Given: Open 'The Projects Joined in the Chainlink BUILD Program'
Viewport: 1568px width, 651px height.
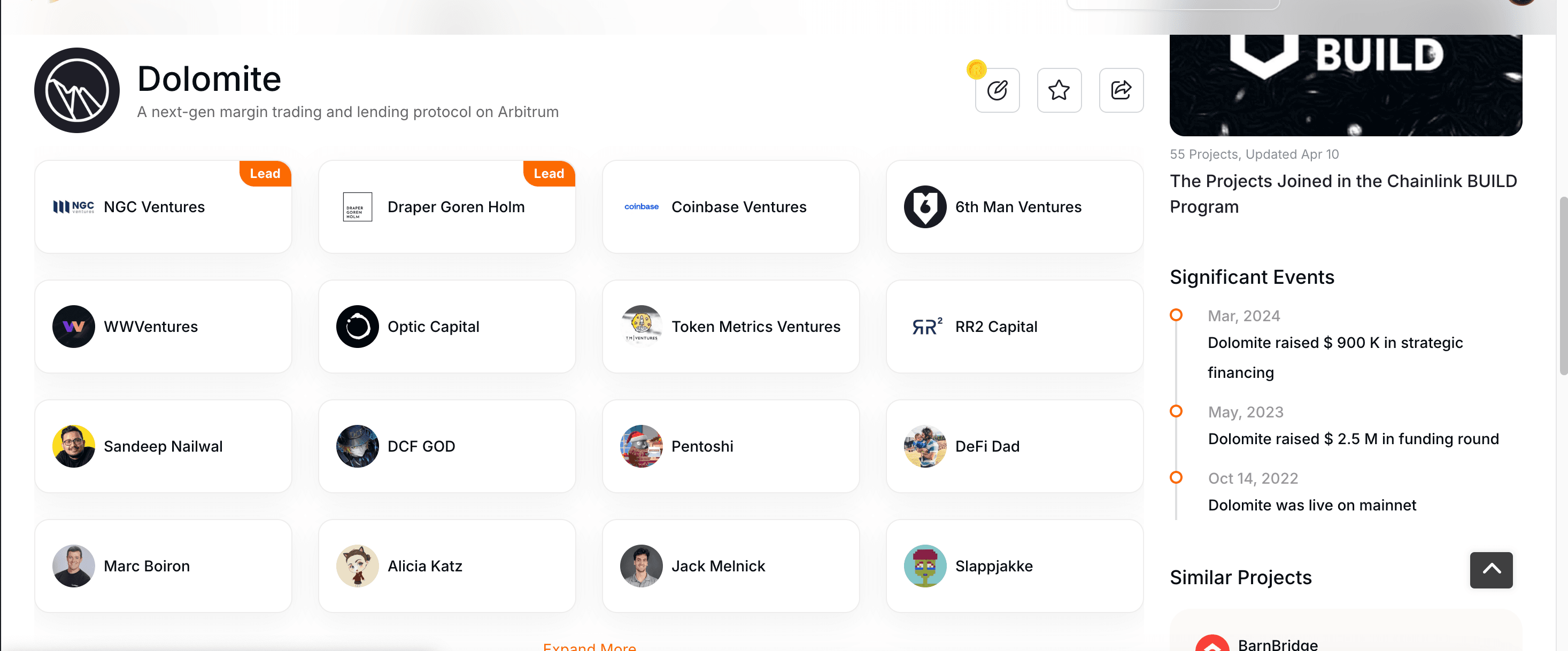Looking at the screenshot, I should (1343, 193).
